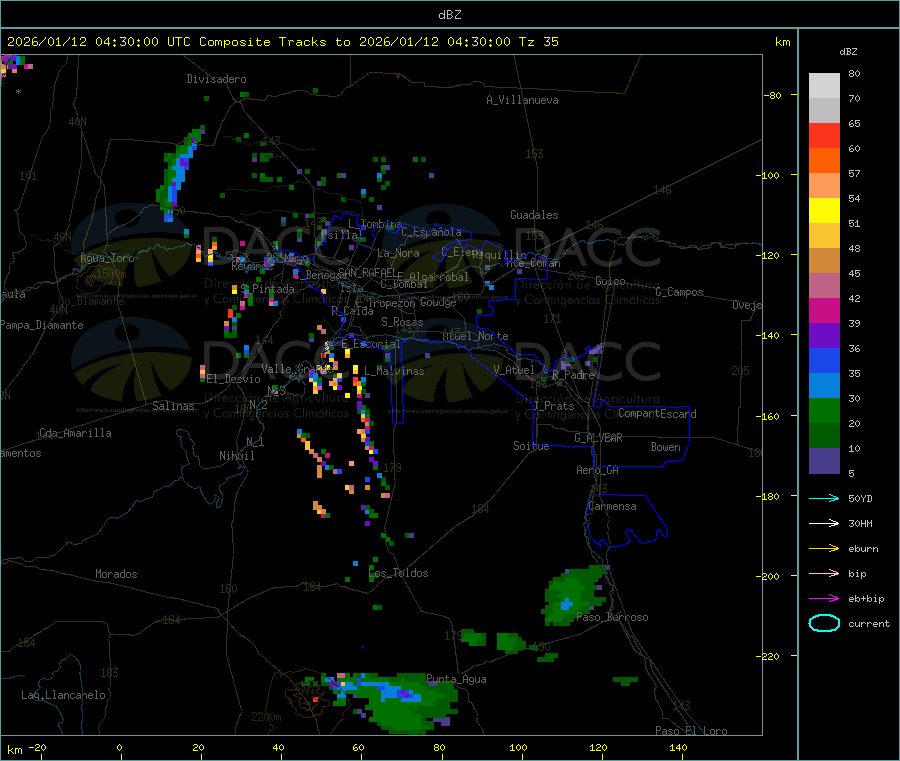Click the 65 dBZ red color swatch

tap(824, 135)
